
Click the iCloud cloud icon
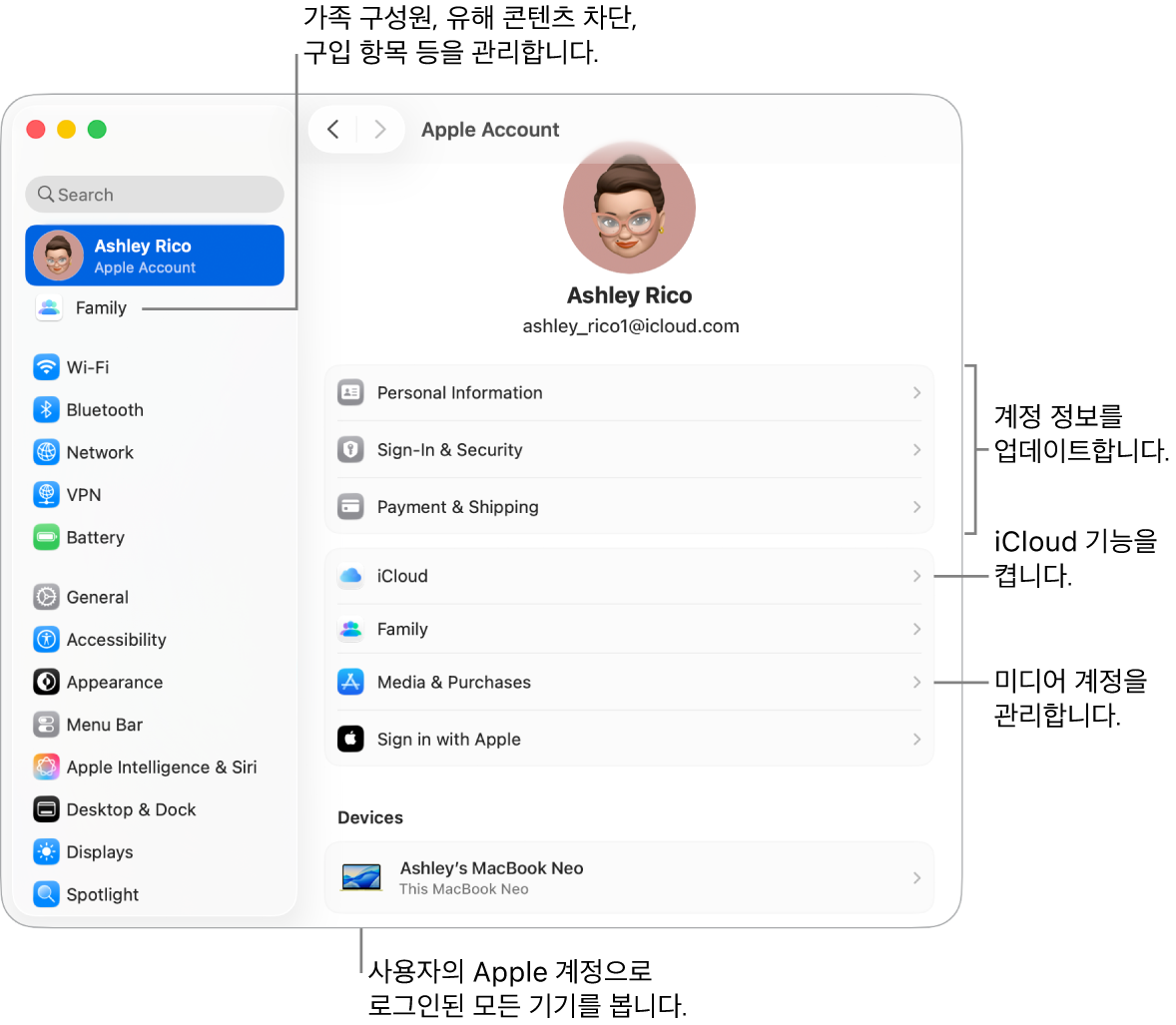350,576
